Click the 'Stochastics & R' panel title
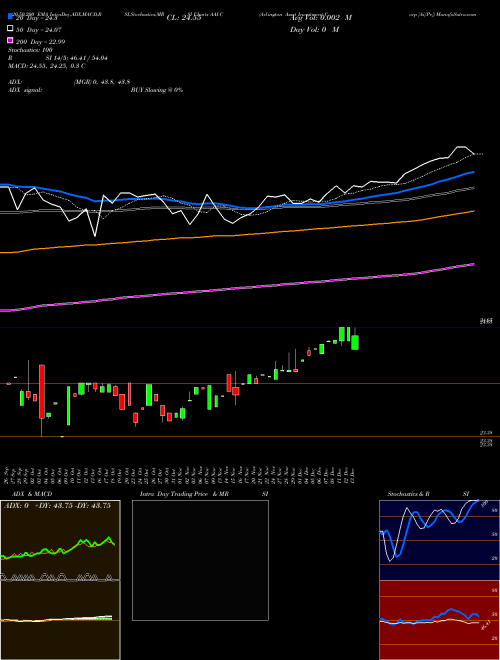This screenshot has height=660, width=500. (x=409, y=494)
